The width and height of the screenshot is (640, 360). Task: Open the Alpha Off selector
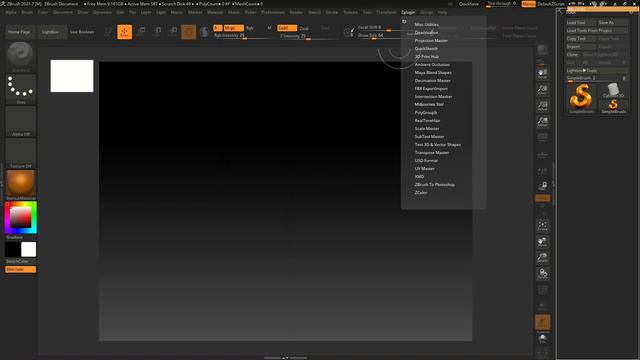(20, 120)
